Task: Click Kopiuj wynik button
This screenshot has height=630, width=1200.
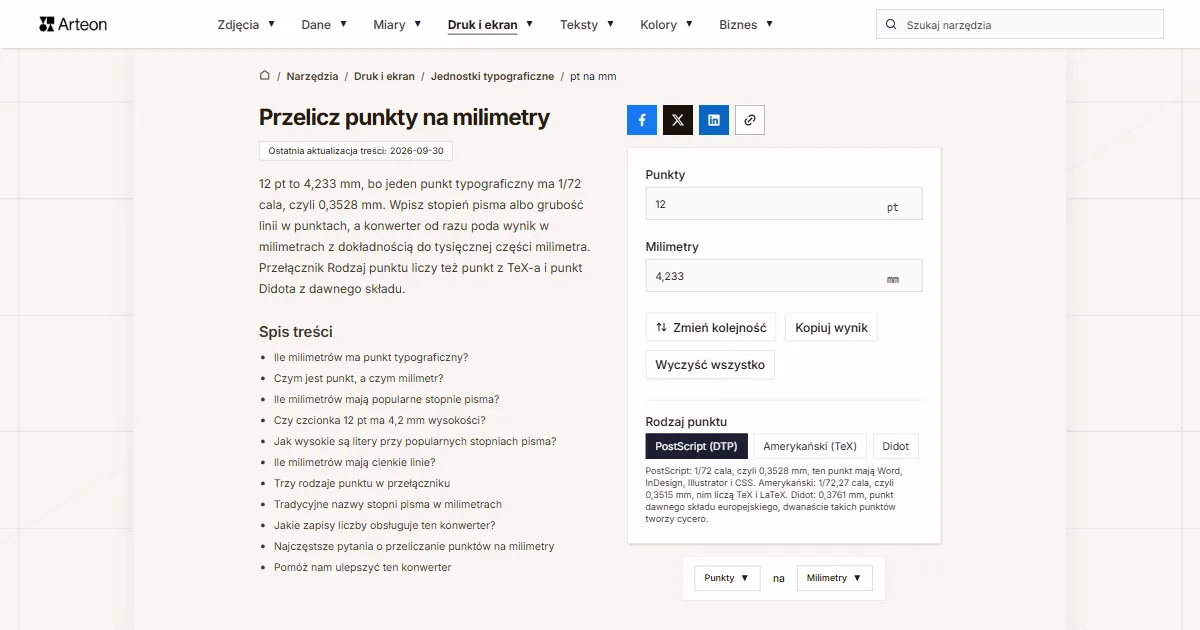Action: click(x=831, y=327)
